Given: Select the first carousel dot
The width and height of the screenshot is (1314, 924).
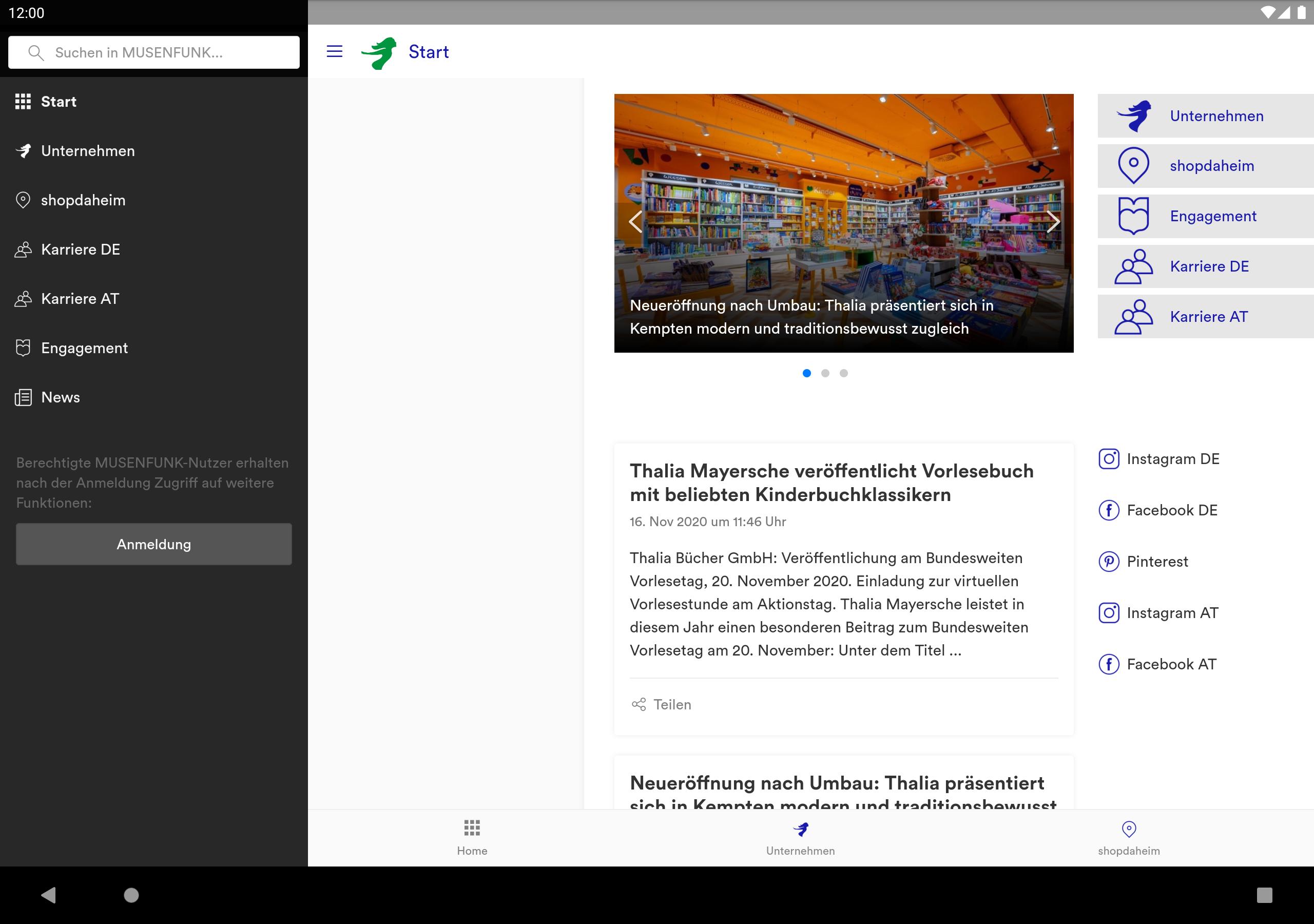Looking at the screenshot, I should pos(807,373).
